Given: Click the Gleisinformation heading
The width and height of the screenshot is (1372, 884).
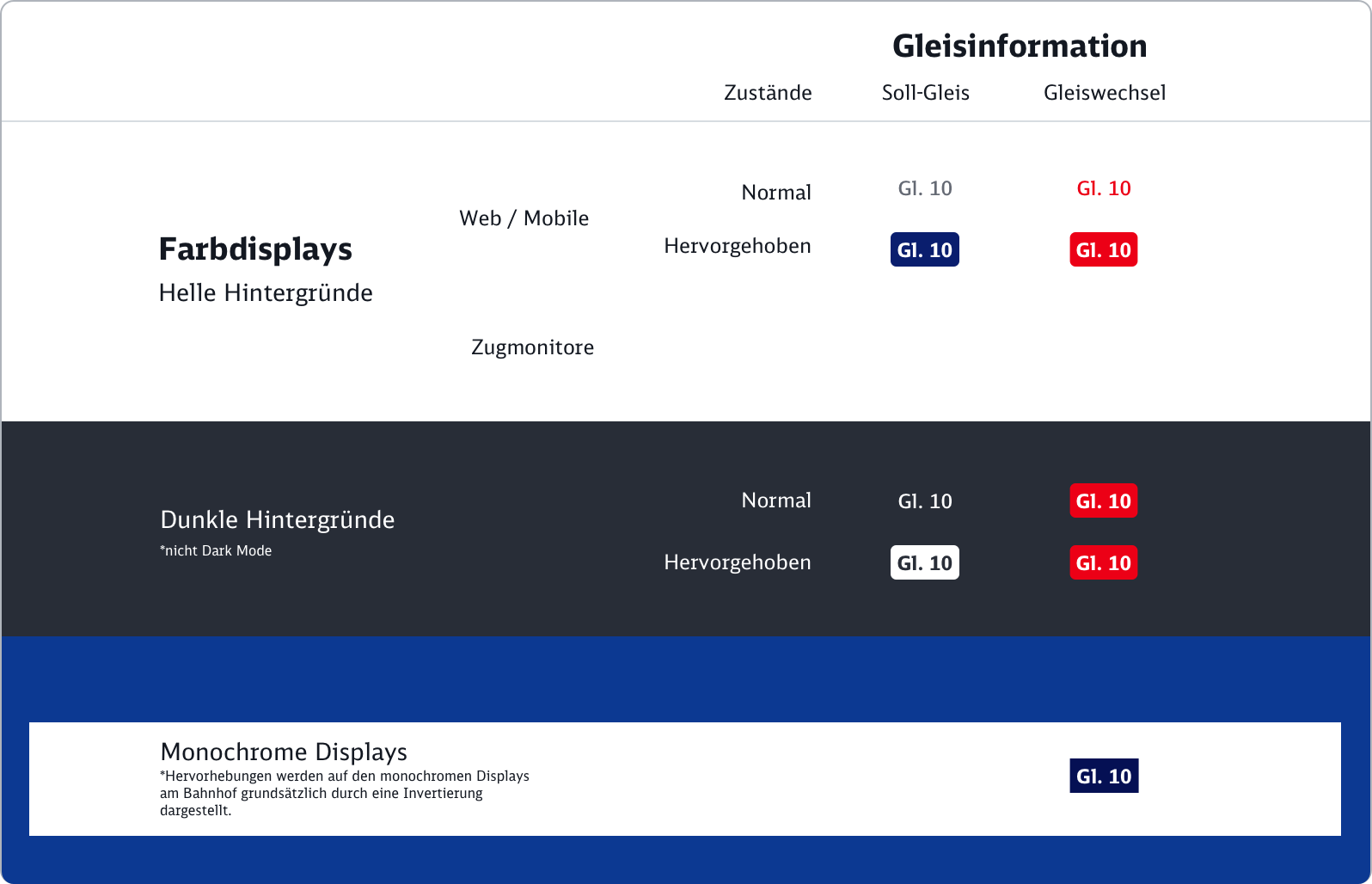Looking at the screenshot, I should coord(1020,46).
